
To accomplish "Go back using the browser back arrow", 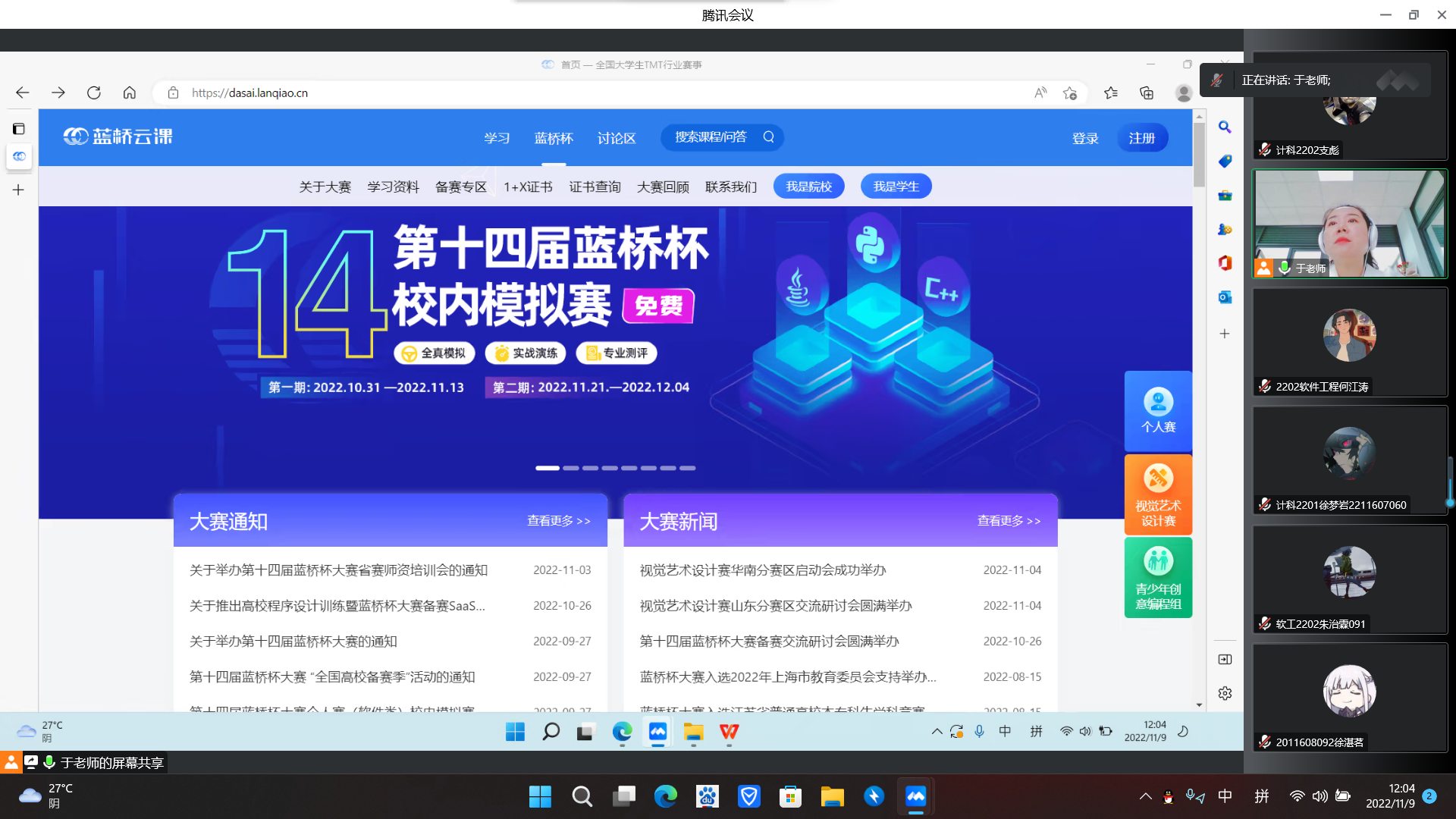I will pyautogui.click(x=22, y=93).
